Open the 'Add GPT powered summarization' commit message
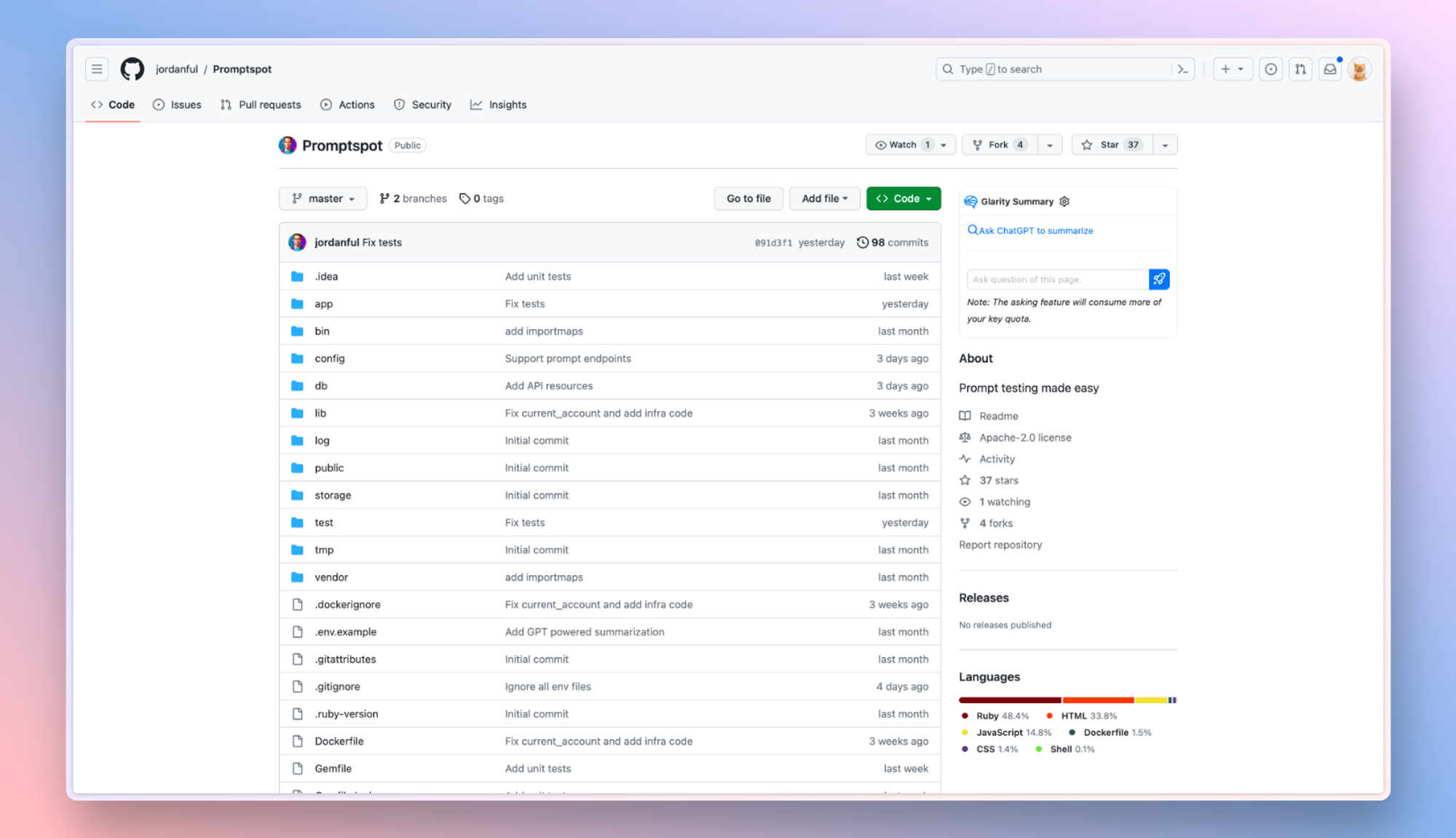Viewport: 1456px width, 838px height. [x=585, y=632]
